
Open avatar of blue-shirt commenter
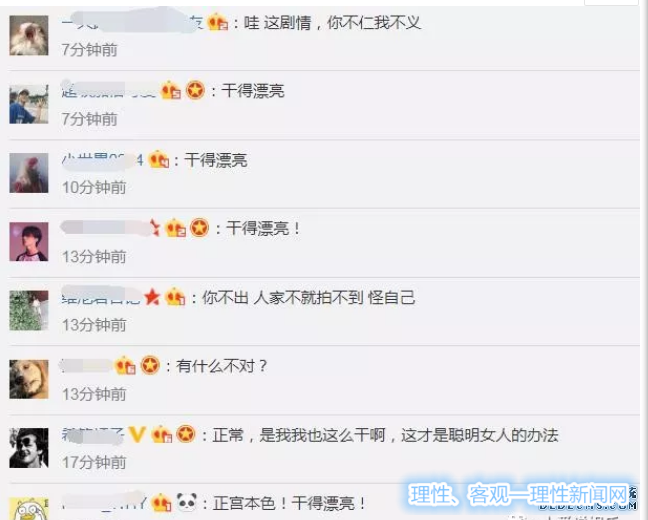coord(29,104)
